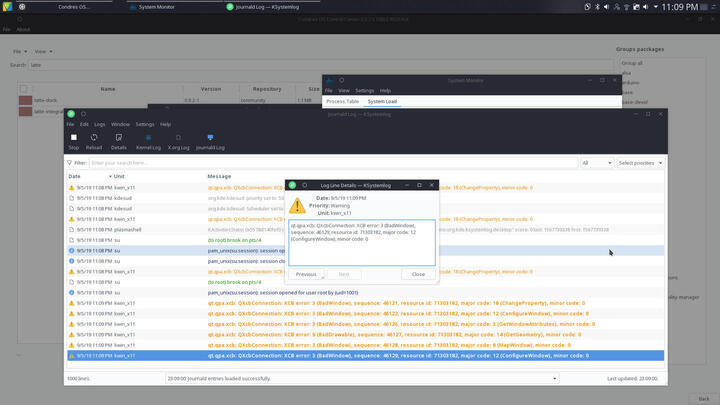Click the Filter search input field
Image resolution: width=720 pixels, height=405 pixels.
click(333, 163)
